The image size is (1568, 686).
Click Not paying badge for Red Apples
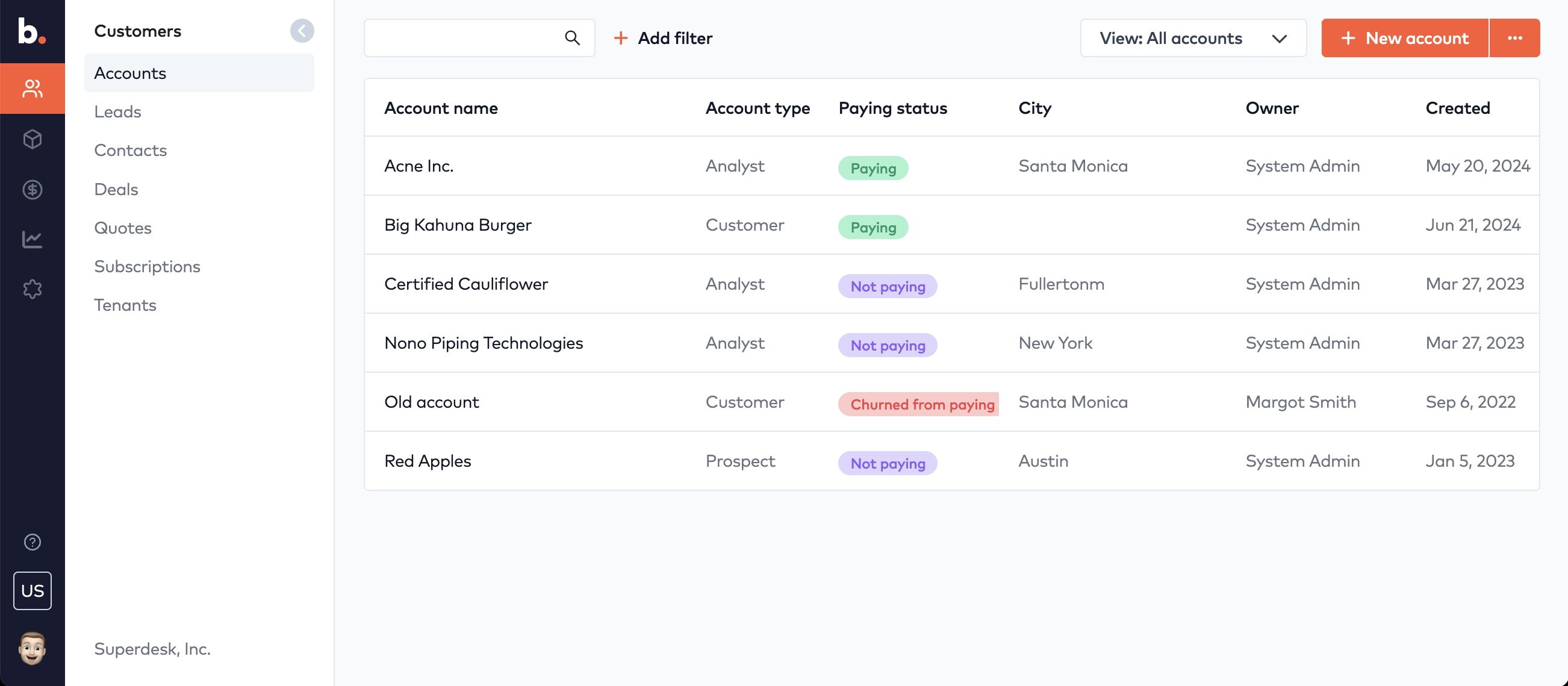pos(888,463)
